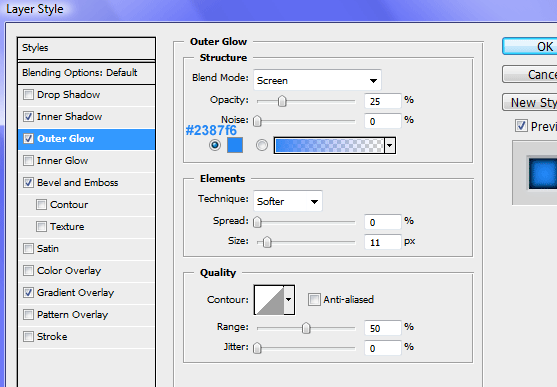Click the Spread value field

point(383,222)
